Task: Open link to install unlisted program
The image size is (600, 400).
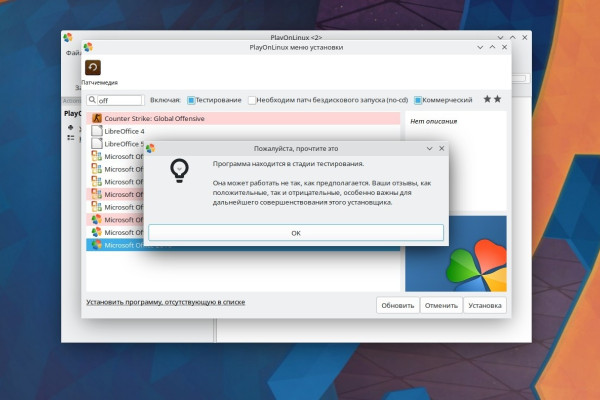Action: [x=166, y=302]
